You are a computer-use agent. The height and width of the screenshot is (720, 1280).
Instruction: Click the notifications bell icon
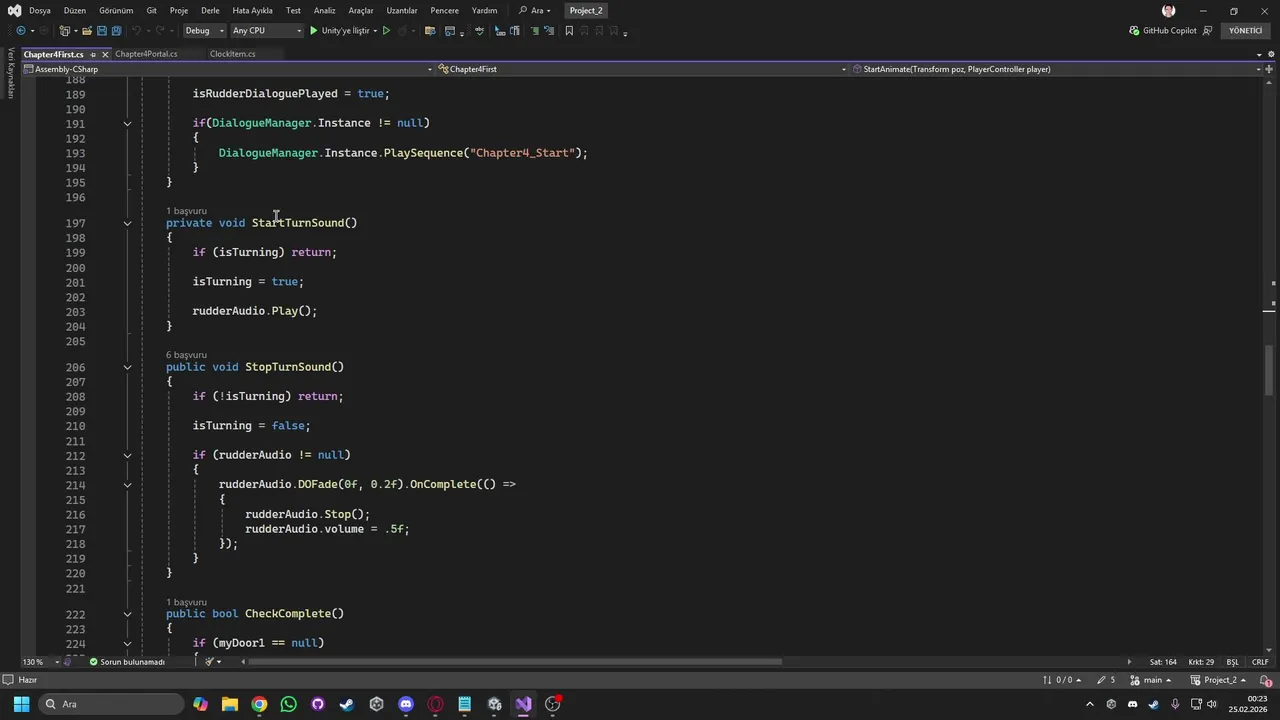click(1265, 680)
